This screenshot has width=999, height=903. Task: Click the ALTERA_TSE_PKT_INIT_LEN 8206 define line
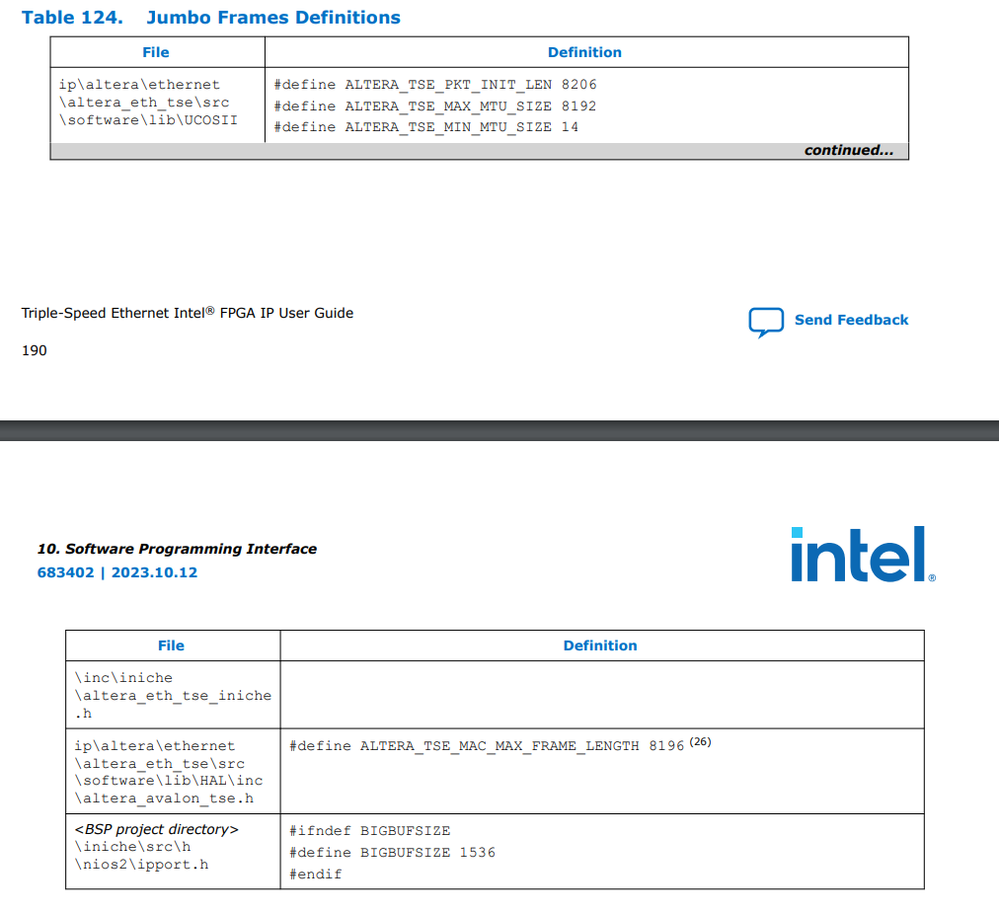pyautogui.click(x=435, y=85)
